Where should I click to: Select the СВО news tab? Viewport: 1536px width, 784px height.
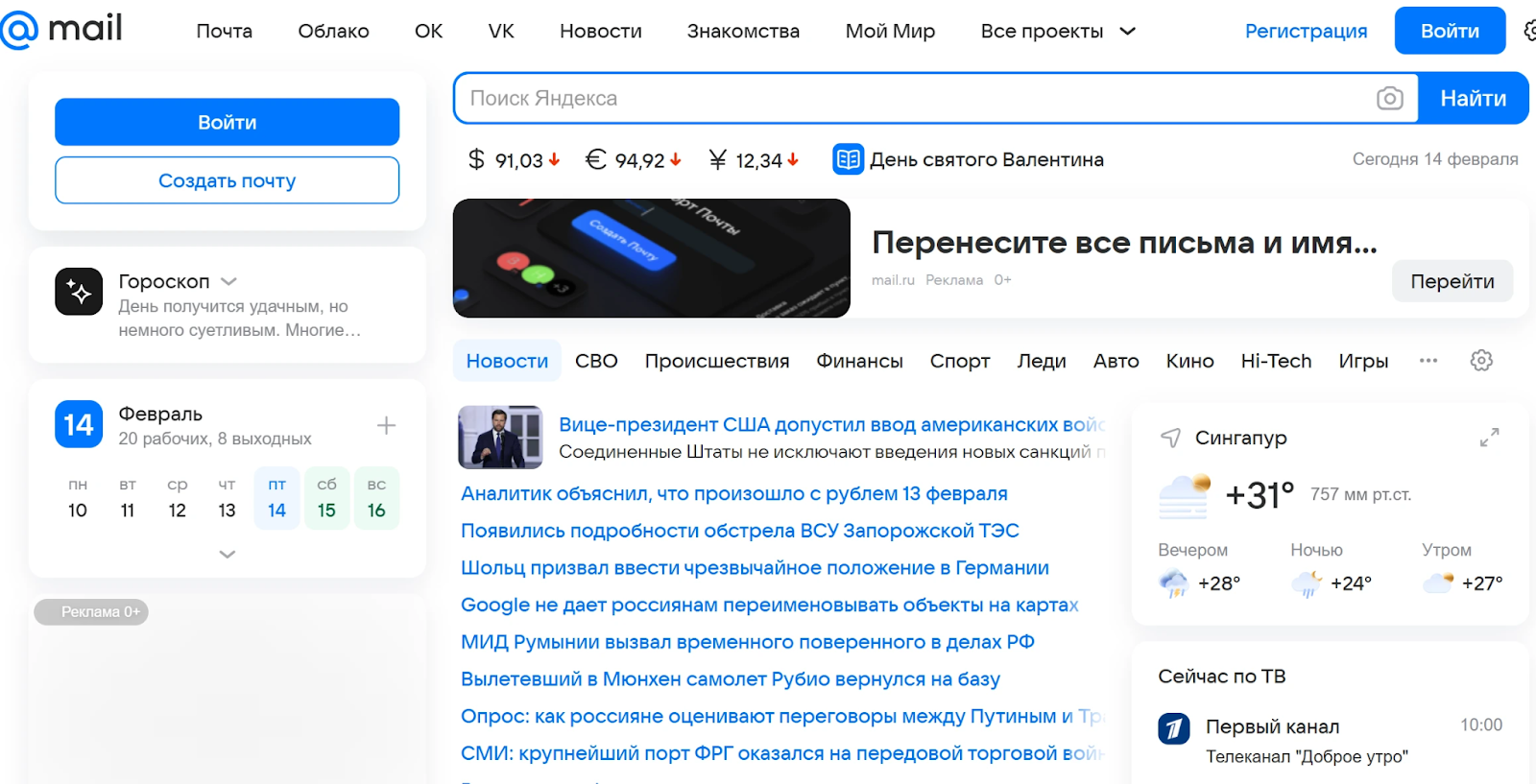click(596, 361)
